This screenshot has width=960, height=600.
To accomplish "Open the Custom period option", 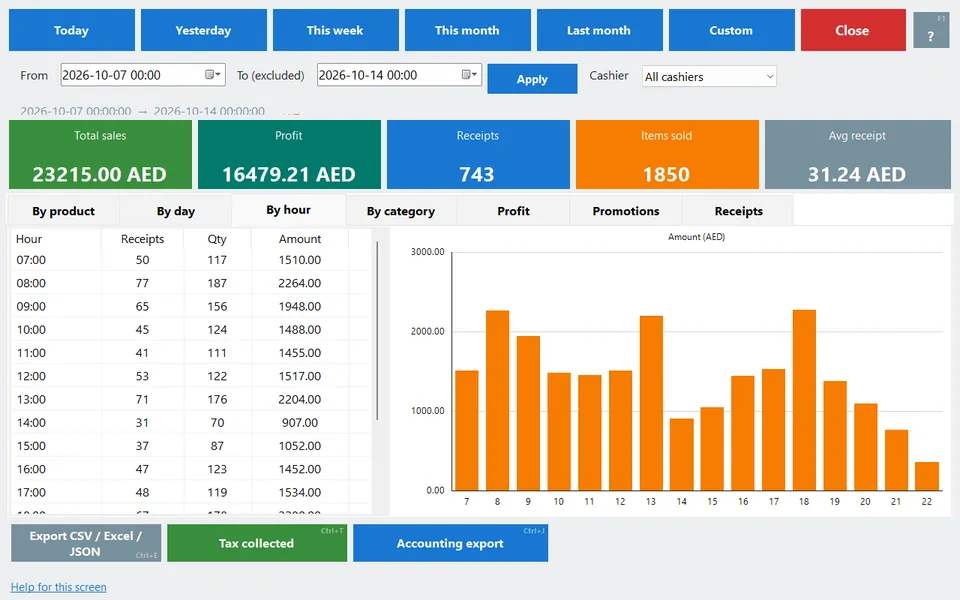I will click(x=732, y=30).
